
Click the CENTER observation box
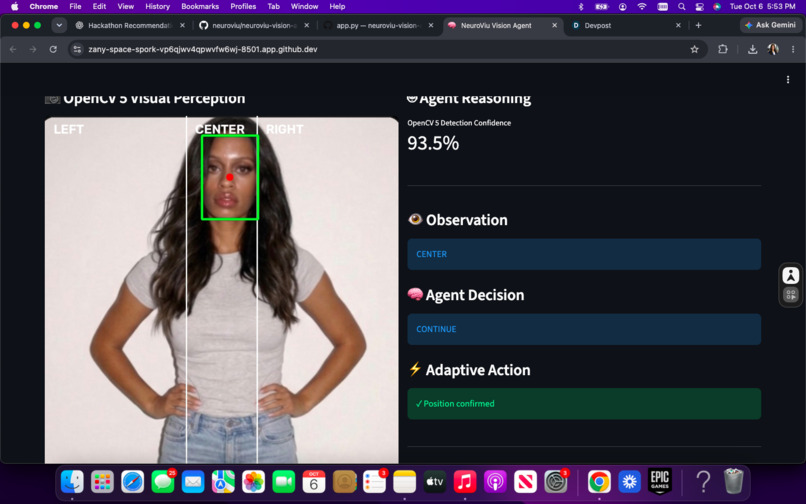(584, 254)
